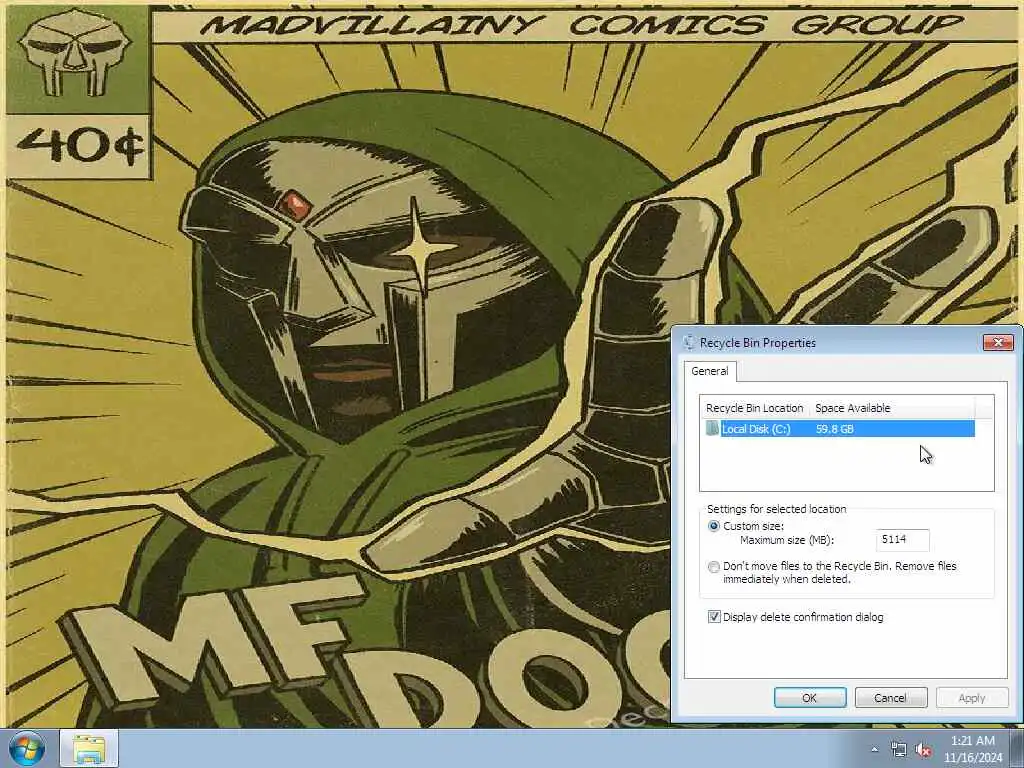Select the Custom size radio button
The height and width of the screenshot is (768, 1024).
click(714, 526)
